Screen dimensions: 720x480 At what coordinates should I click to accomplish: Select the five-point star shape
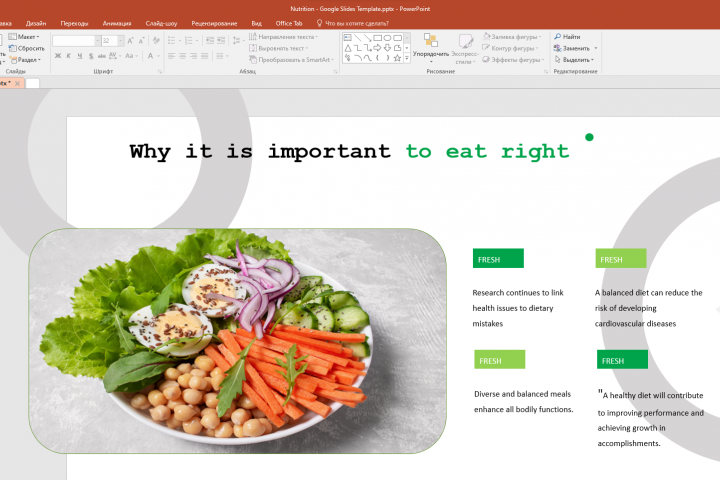pos(398,58)
